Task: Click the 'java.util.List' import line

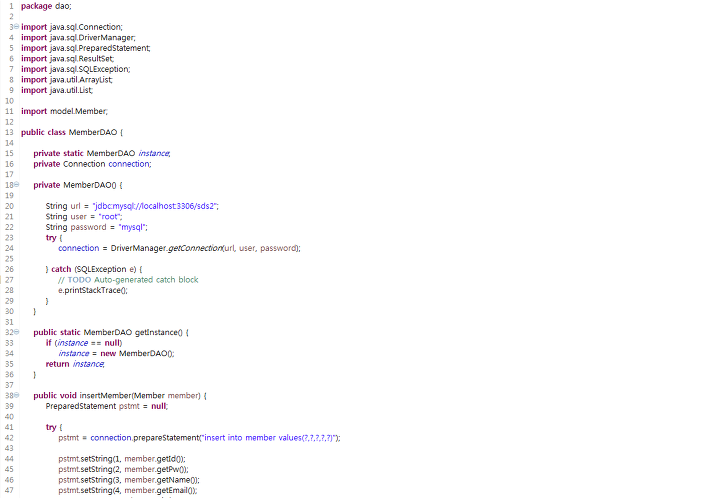Action: click(57, 90)
